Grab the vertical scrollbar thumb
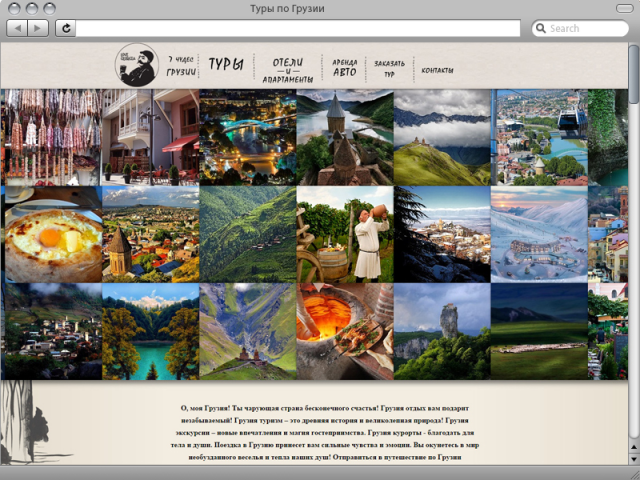The width and height of the screenshot is (640, 480). click(x=634, y=74)
